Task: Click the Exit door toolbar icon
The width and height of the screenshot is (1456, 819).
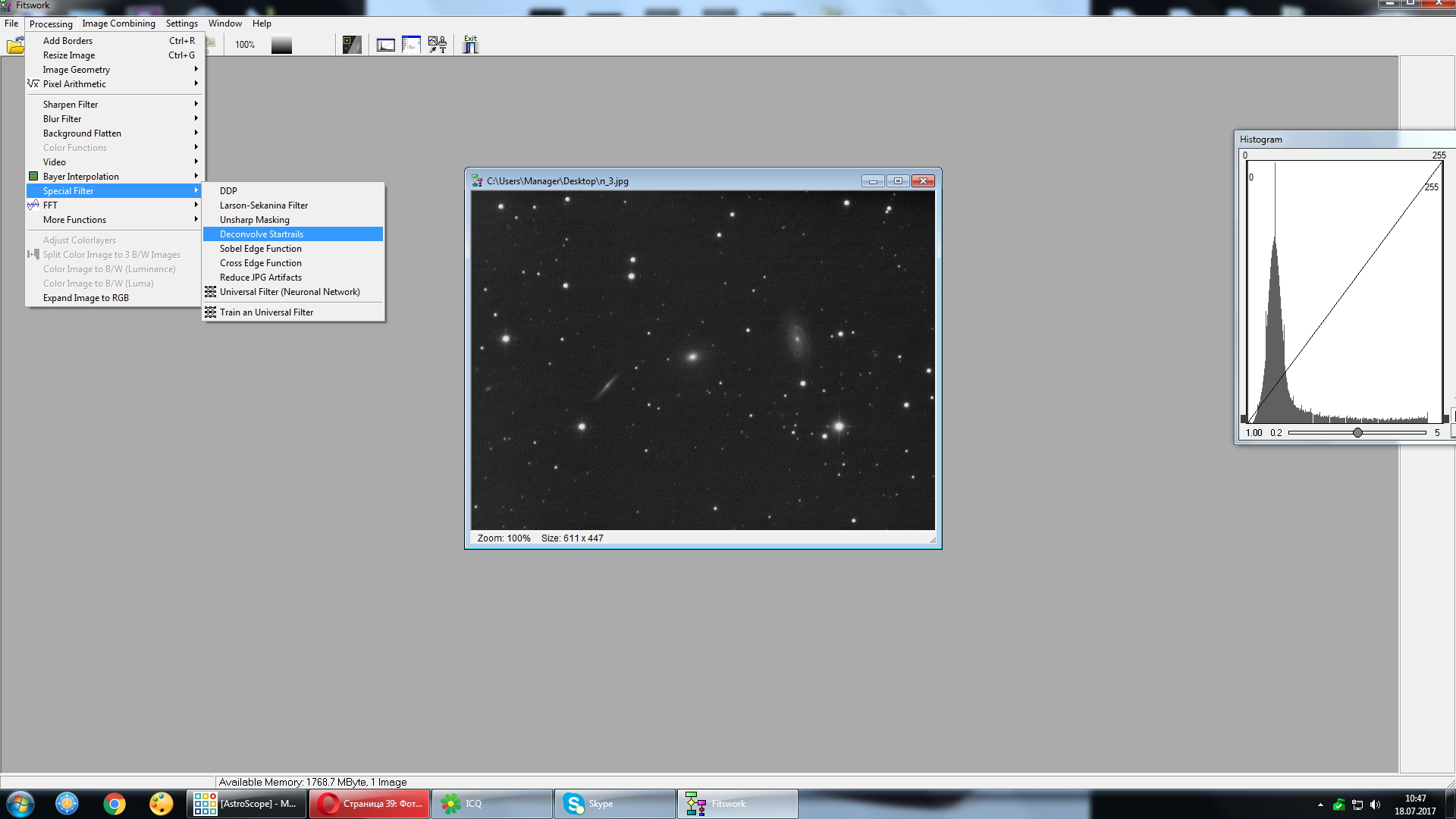Action: click(470, 45)
